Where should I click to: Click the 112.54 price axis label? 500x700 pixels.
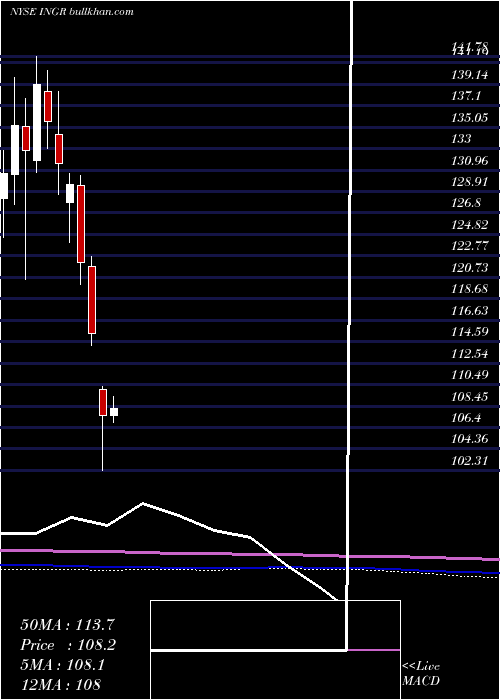click(x=470, y=353)
